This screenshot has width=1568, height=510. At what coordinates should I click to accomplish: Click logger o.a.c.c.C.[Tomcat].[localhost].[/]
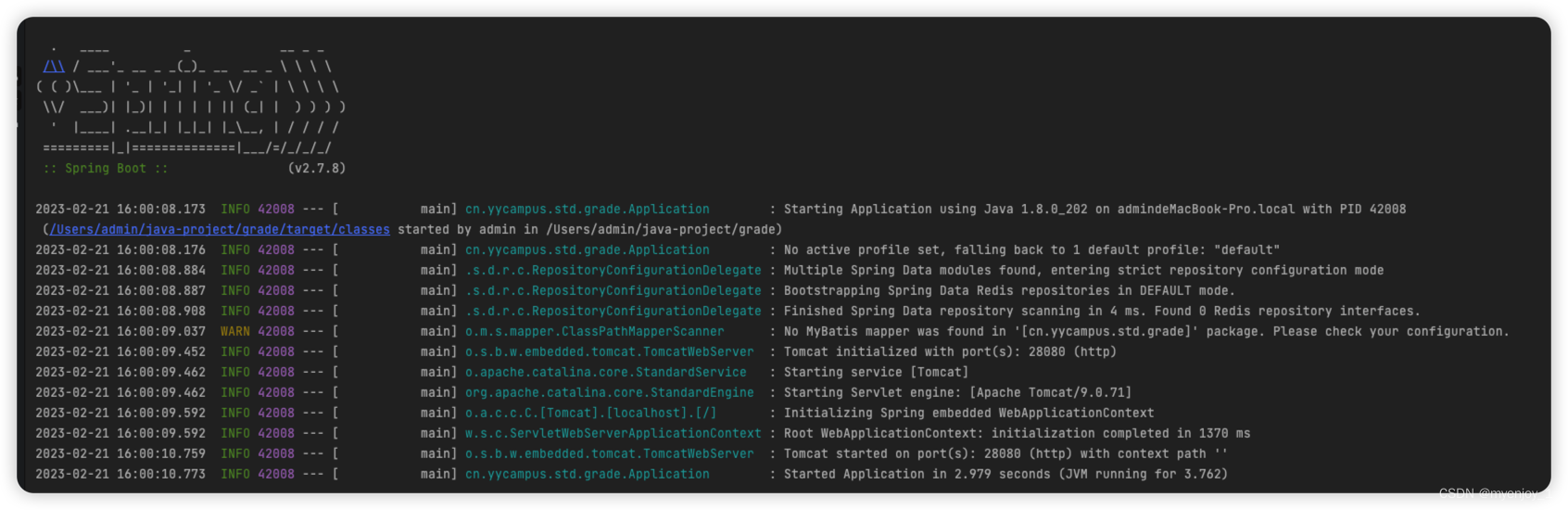click(x=591, y=413)
